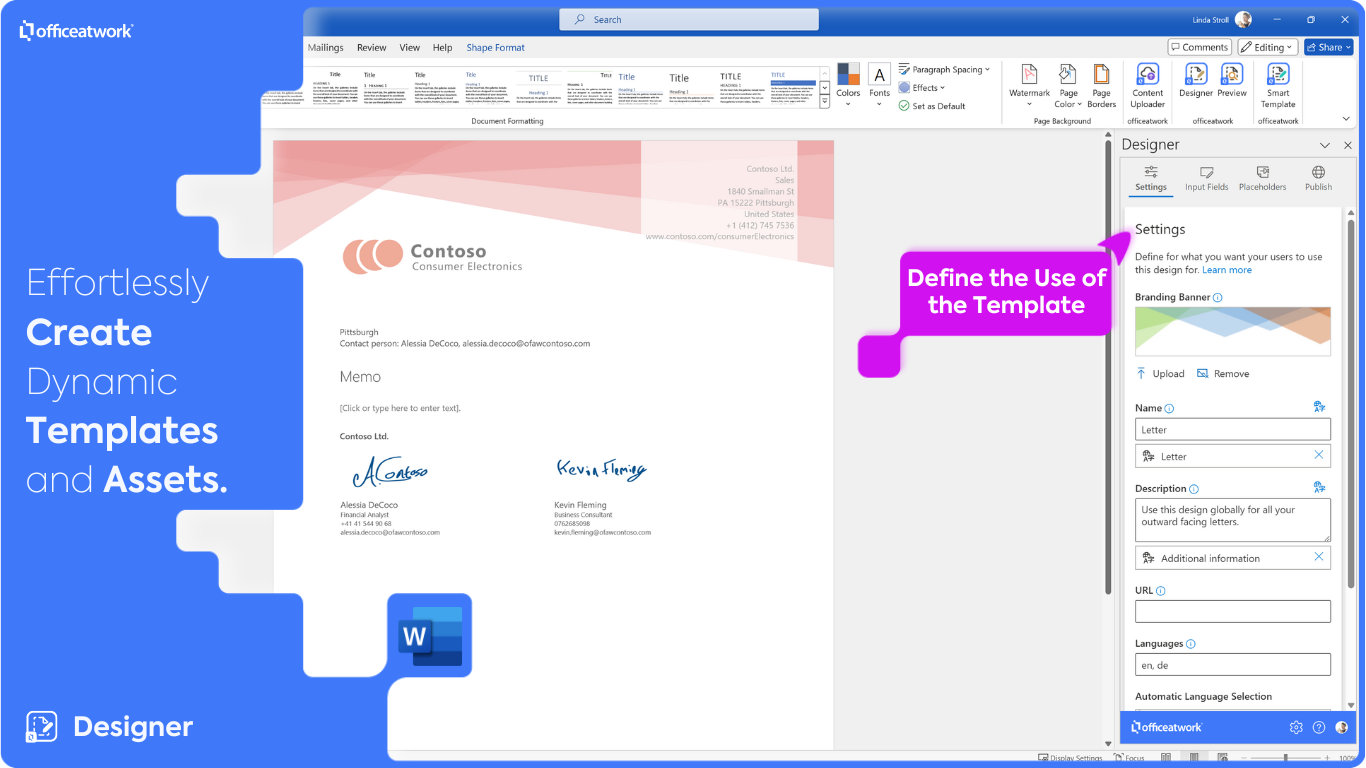Open the Editing mode dropdown

tap(1267, 47)
